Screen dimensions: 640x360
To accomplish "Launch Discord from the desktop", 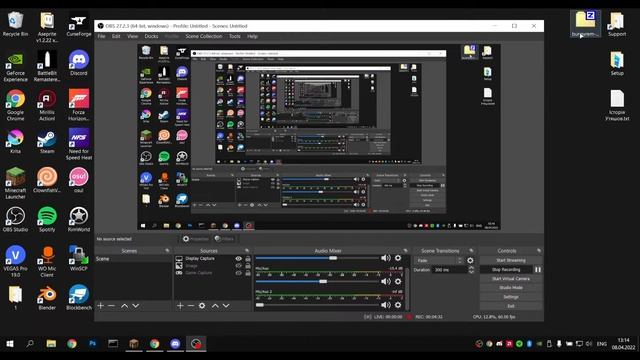I will click(x=78, y=63).
